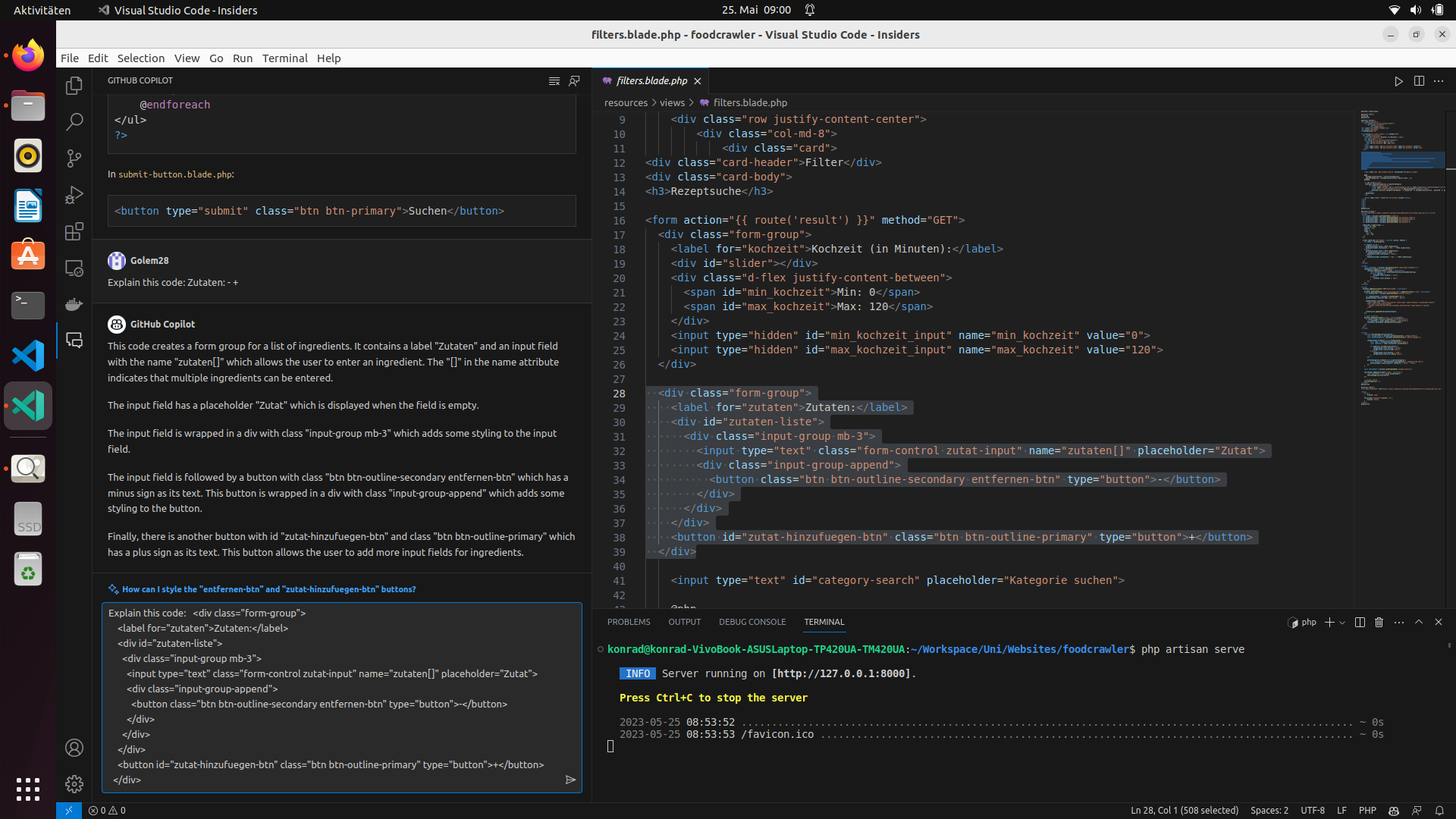Select the Search icon in activity bar
This screenshot has height=819, width=1456.
74,121
